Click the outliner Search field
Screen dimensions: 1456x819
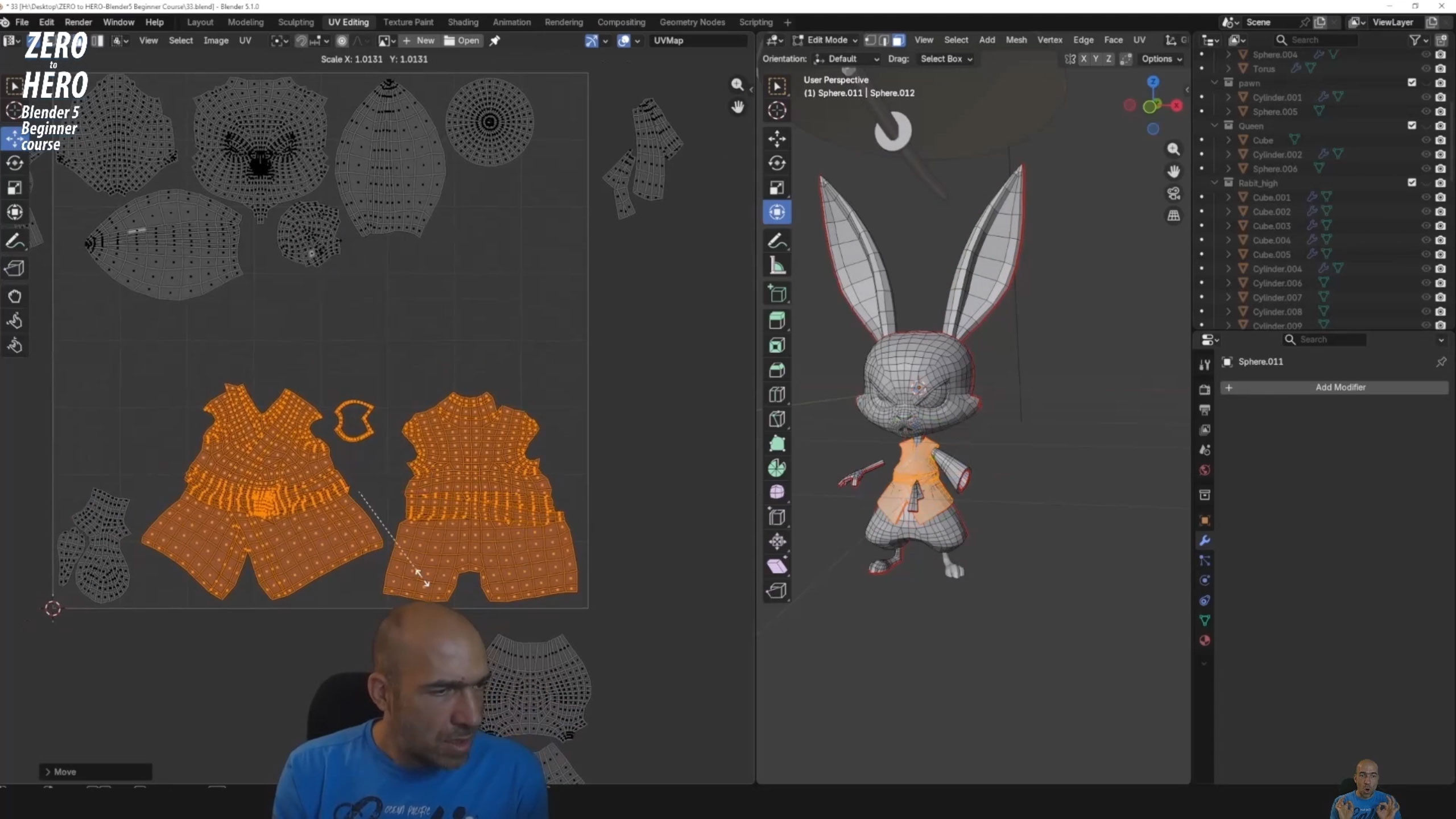(x=1316, y=40)
